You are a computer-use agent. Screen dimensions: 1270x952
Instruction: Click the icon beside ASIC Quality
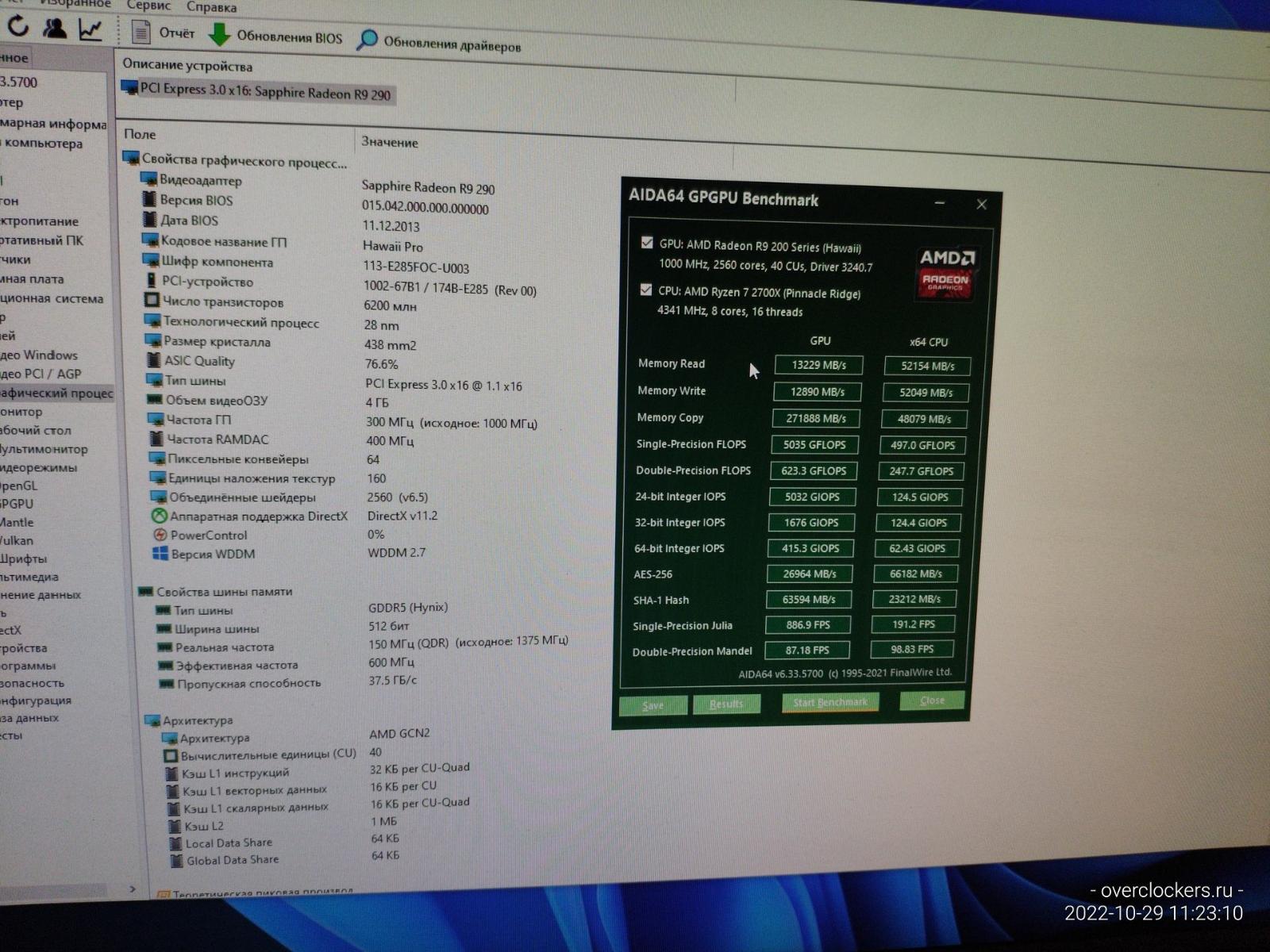pos(153,360)
